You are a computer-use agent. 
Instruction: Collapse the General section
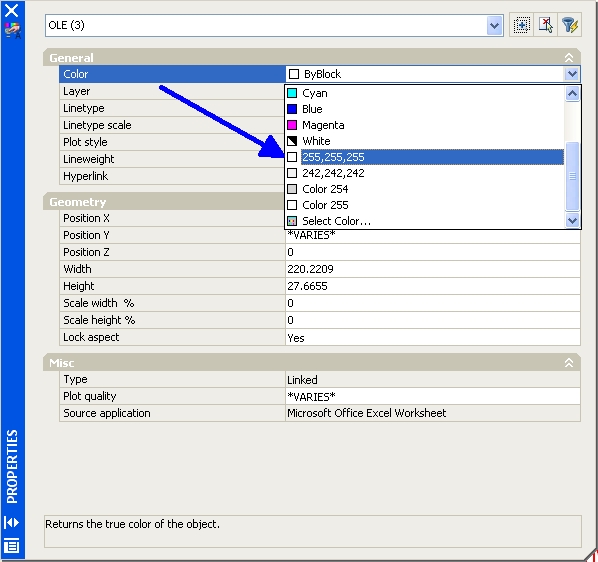tap(569, 58)
